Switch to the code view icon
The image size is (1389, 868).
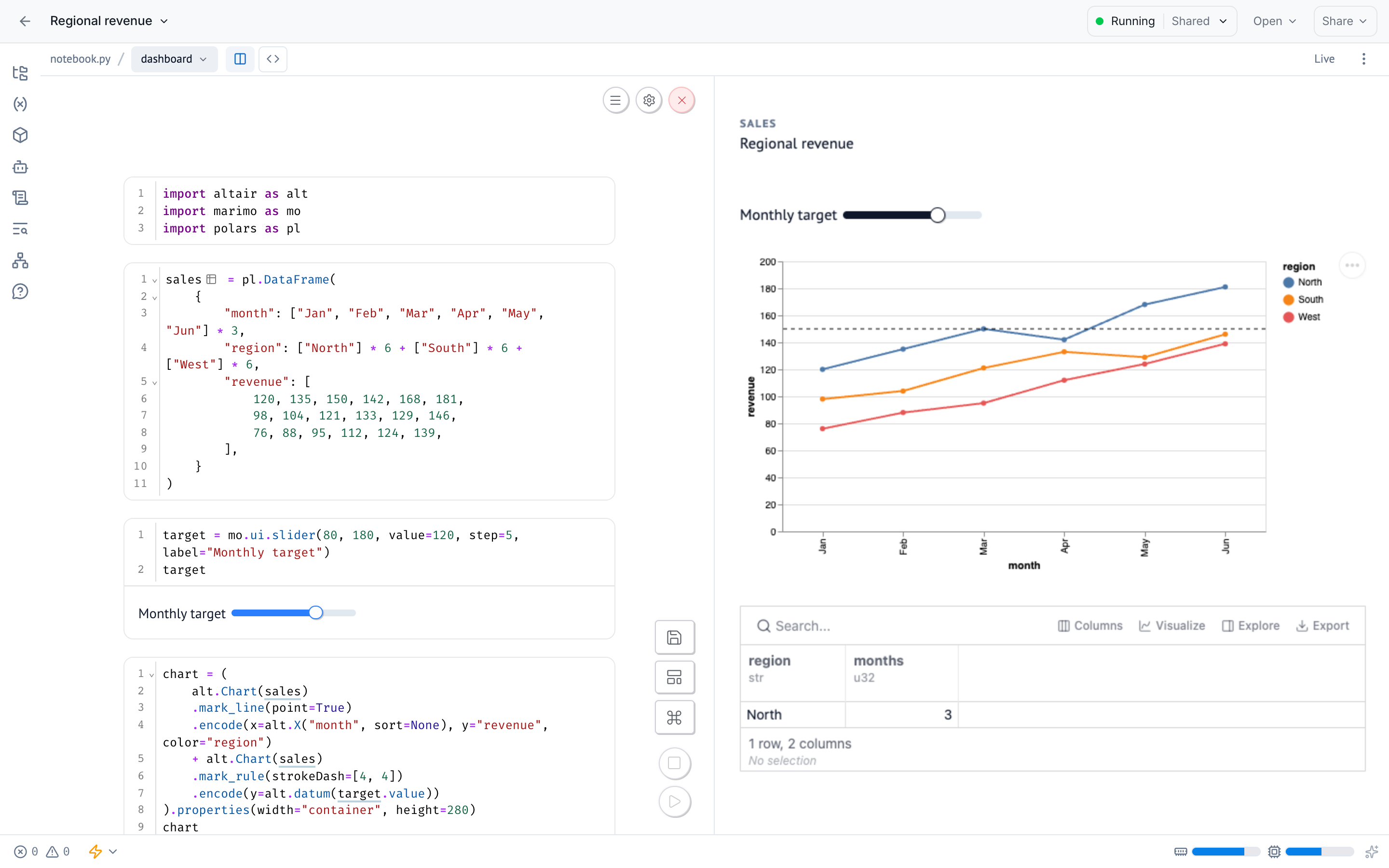(272, 59)
